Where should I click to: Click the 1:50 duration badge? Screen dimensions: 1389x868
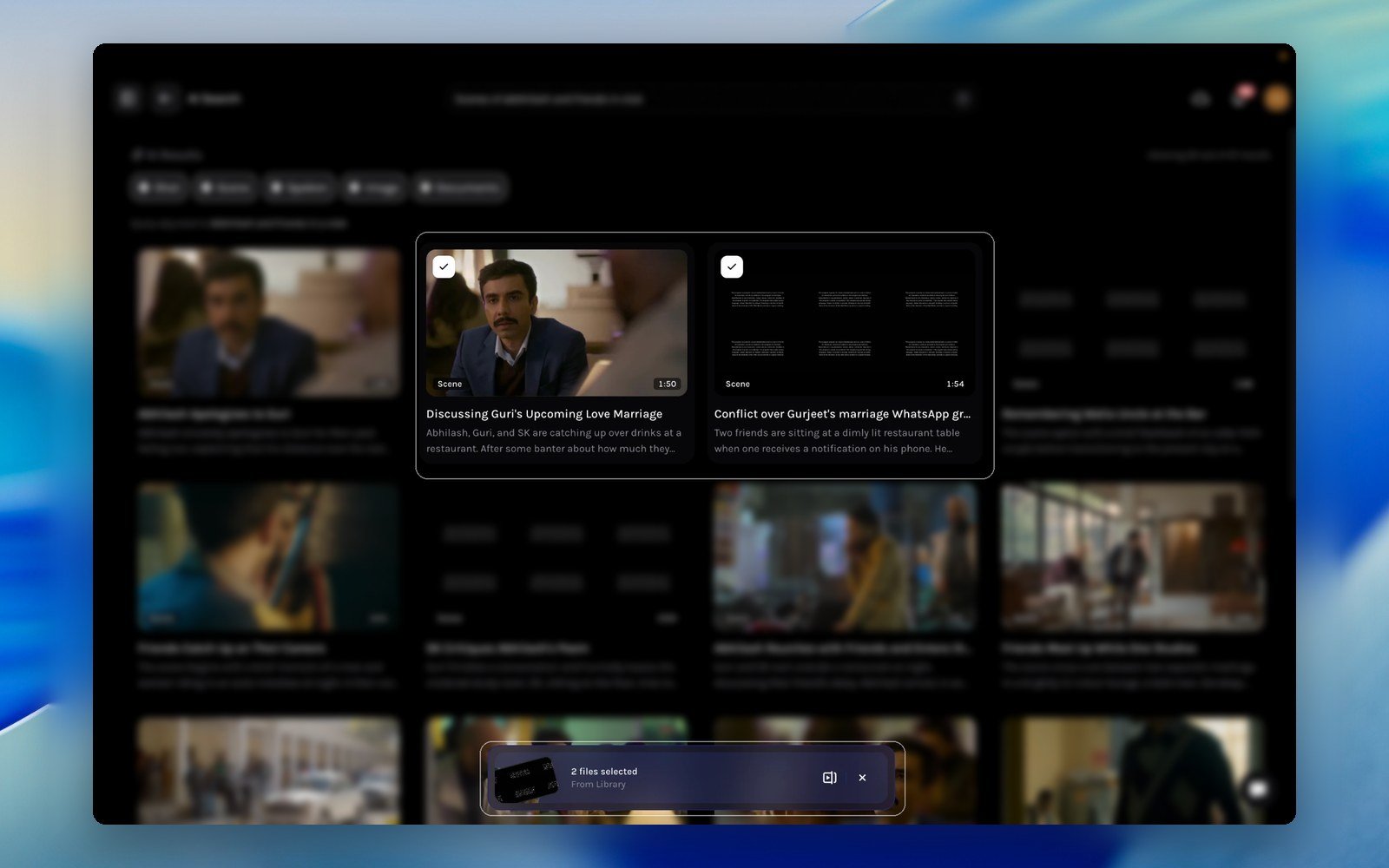[x=668, y=384]
